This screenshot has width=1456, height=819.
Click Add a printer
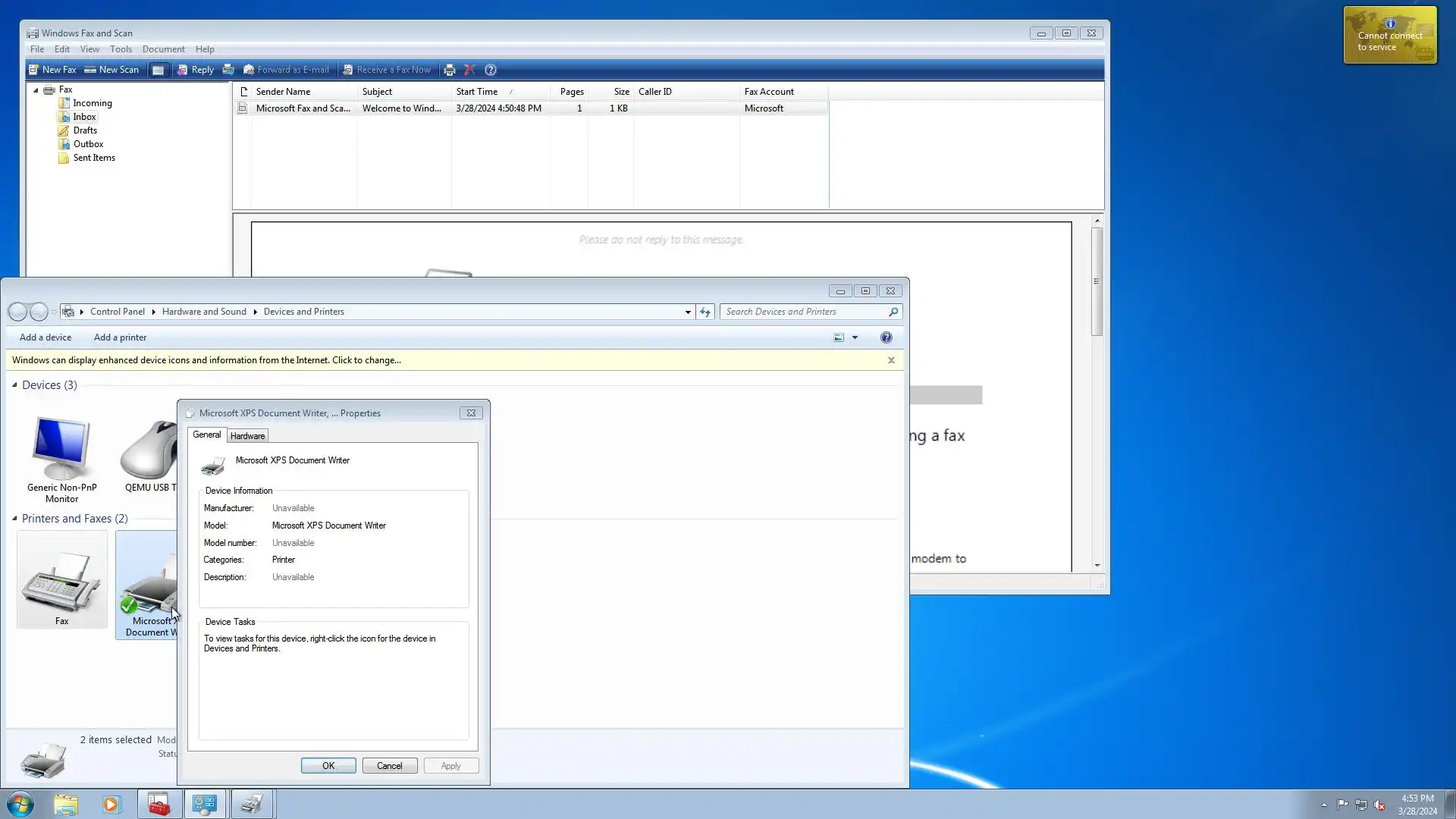tap(120, 337)
